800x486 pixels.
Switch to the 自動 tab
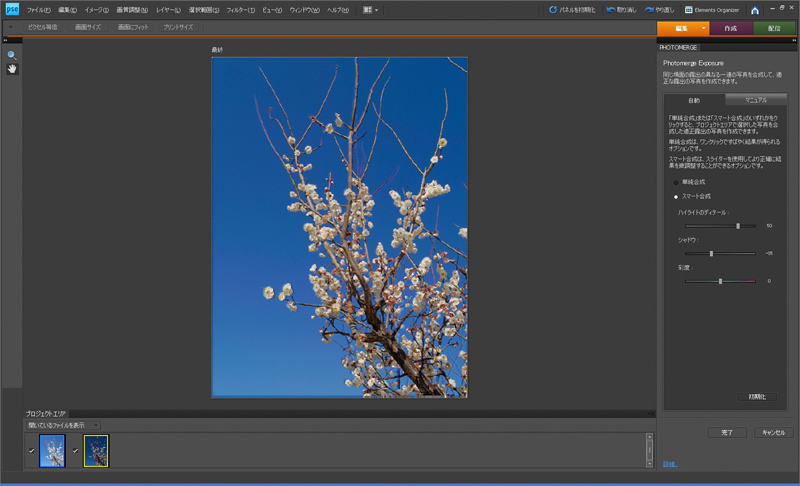pos(694,100)
